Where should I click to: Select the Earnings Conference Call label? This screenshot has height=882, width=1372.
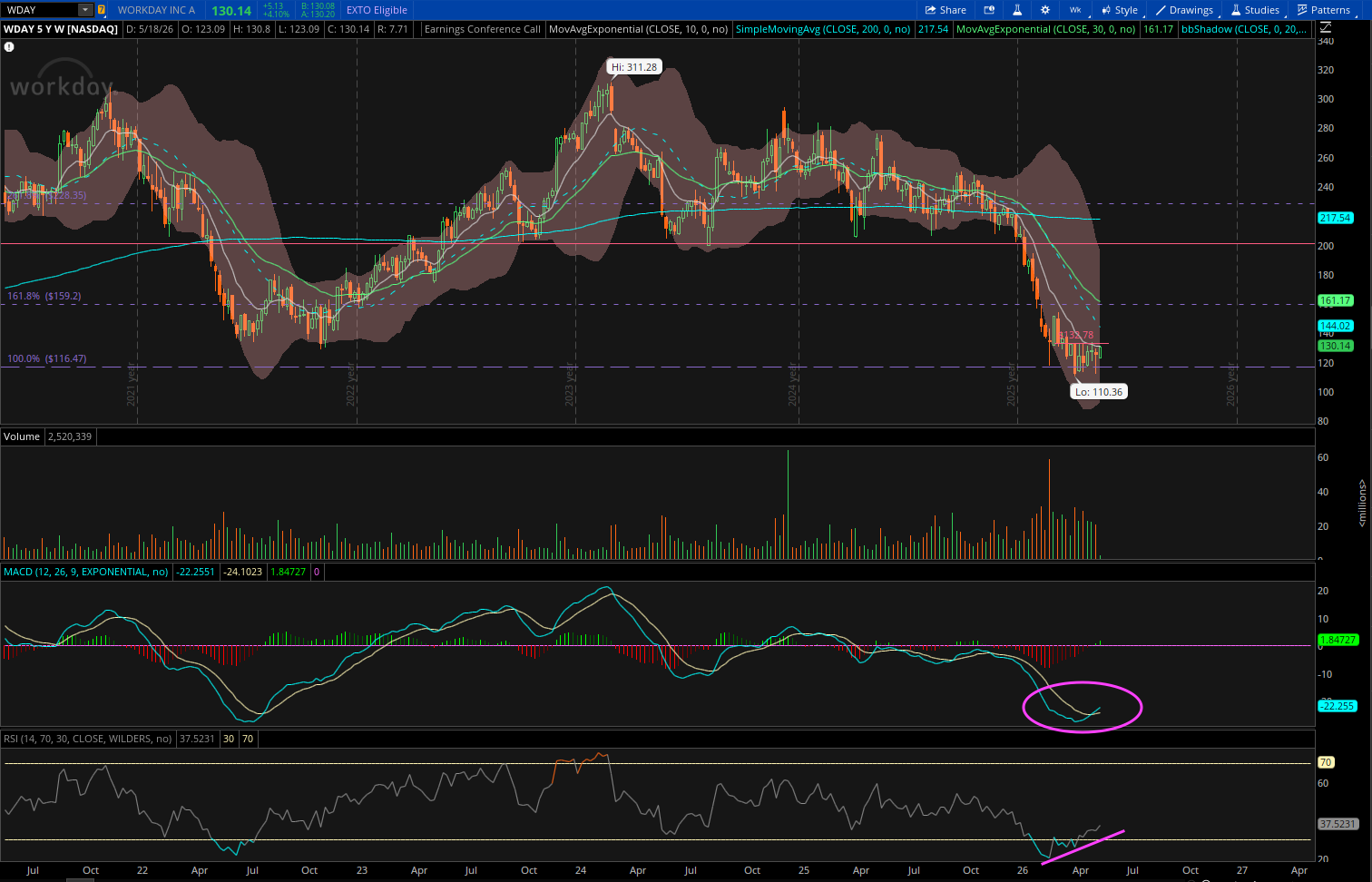pos(482,29)
